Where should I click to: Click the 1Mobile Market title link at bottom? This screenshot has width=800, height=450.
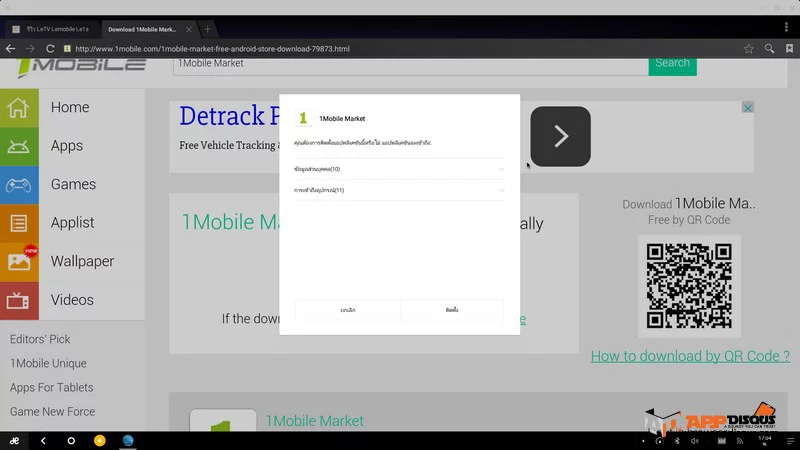click(314, 421)
